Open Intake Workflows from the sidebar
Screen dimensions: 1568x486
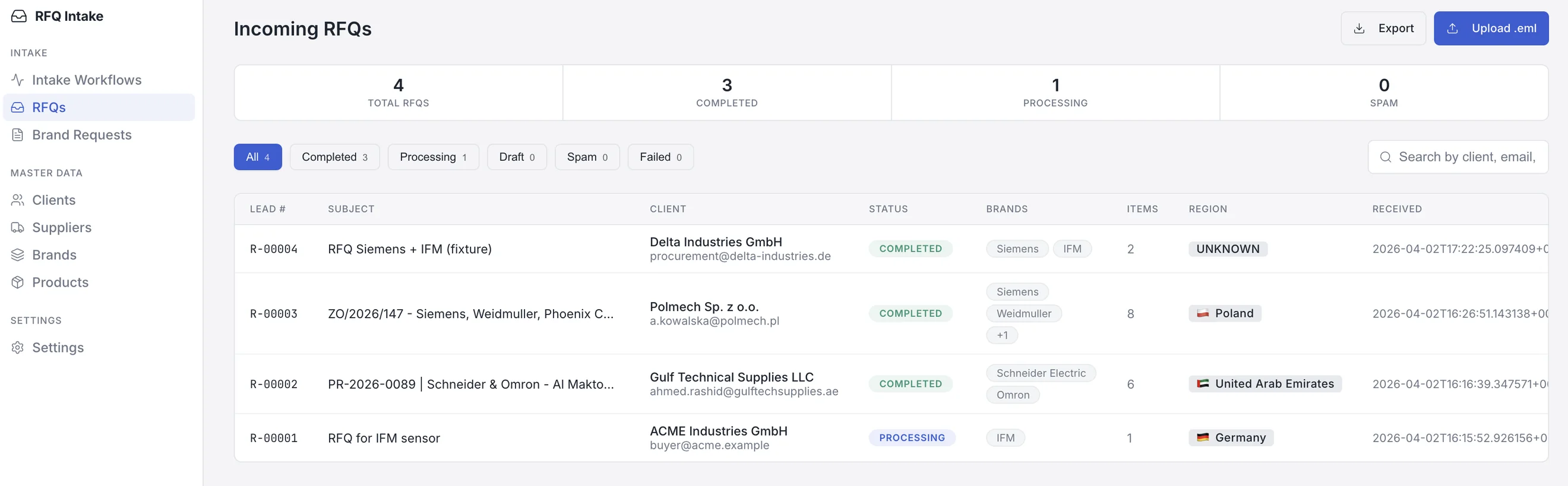click(x=99, y=80)
